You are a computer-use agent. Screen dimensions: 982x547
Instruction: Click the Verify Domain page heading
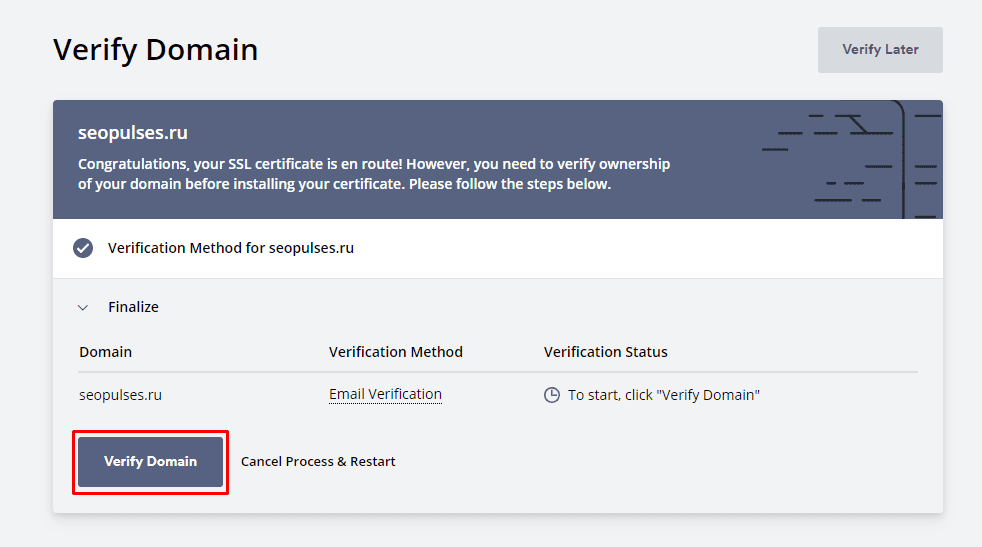(155, 49)
